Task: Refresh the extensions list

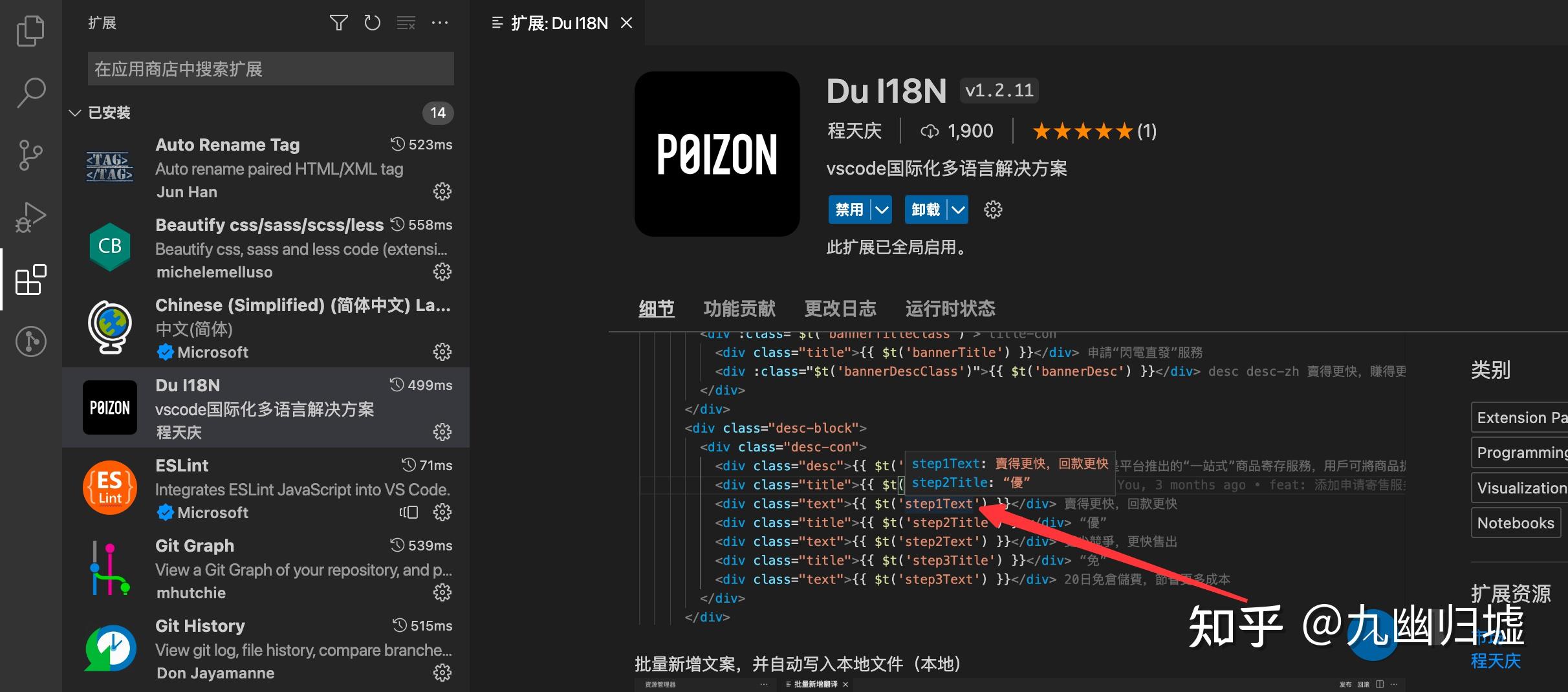Action: (x=372, y=23)
